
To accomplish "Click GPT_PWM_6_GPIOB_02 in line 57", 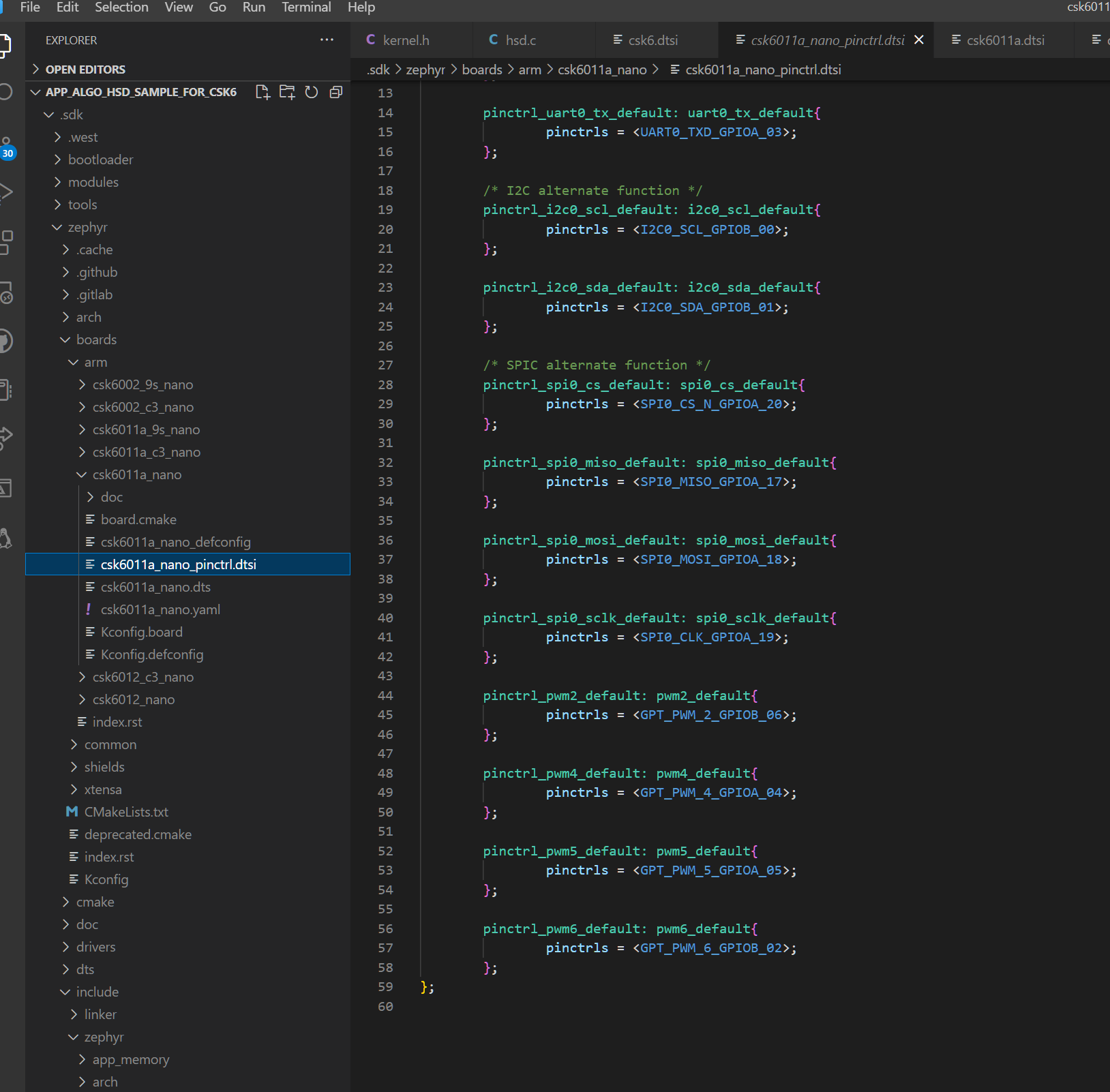I will coord(711,947).
